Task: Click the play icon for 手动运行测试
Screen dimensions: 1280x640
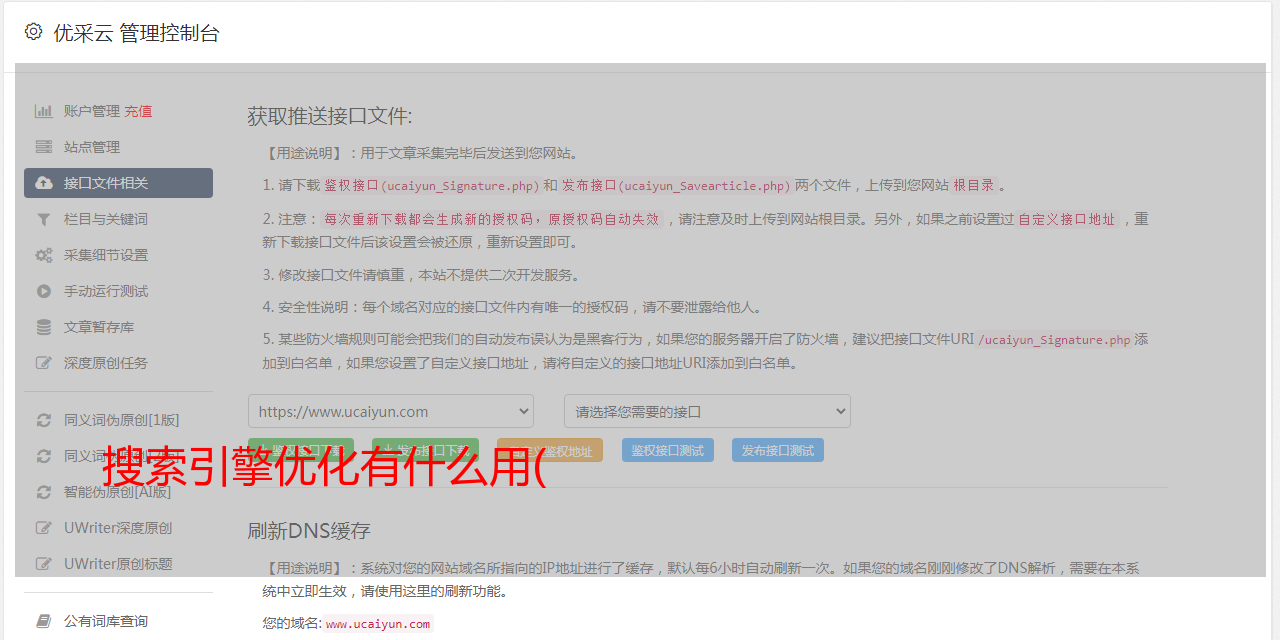Action: click(44, 291)
